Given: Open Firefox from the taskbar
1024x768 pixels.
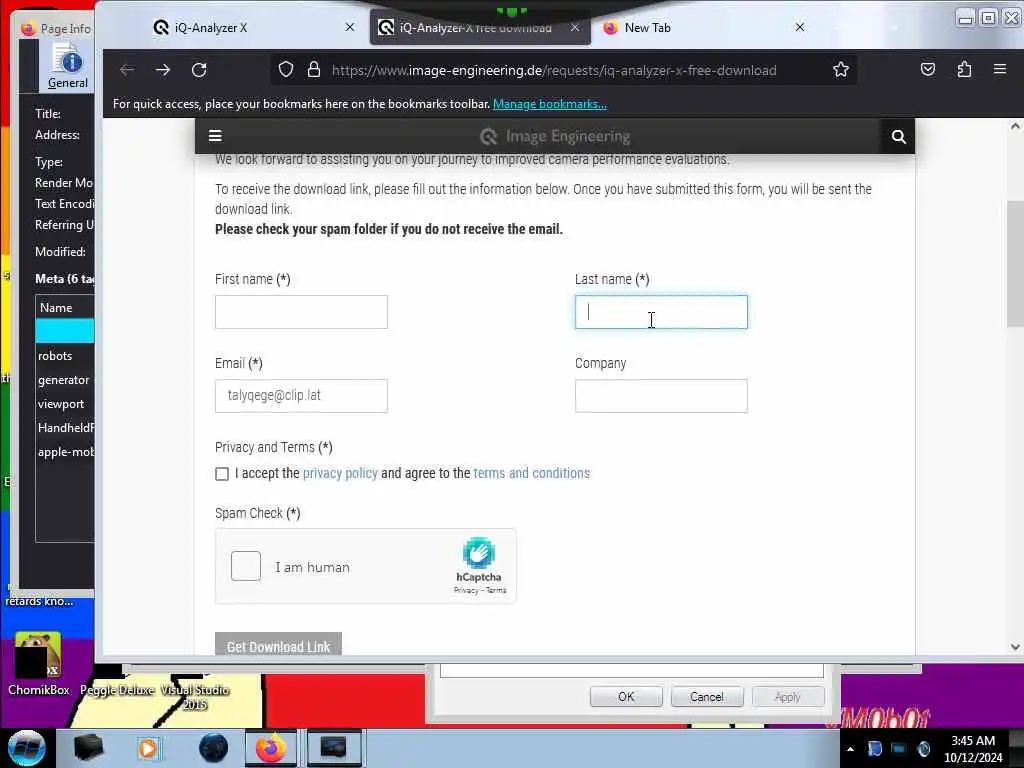Looking at the screenshot, I should click(270, 748).
